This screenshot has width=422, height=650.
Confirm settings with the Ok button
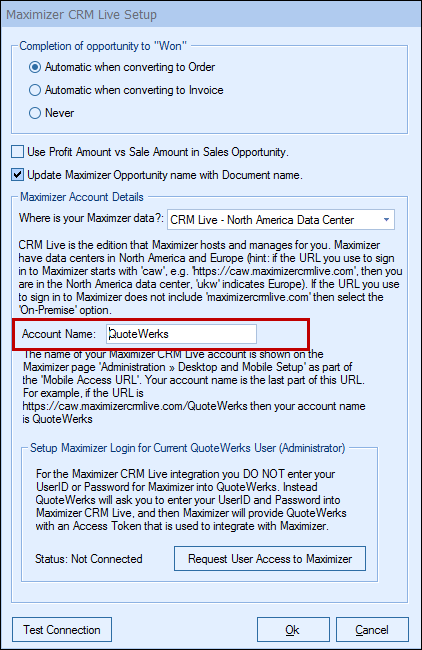(x=293, y=630)
